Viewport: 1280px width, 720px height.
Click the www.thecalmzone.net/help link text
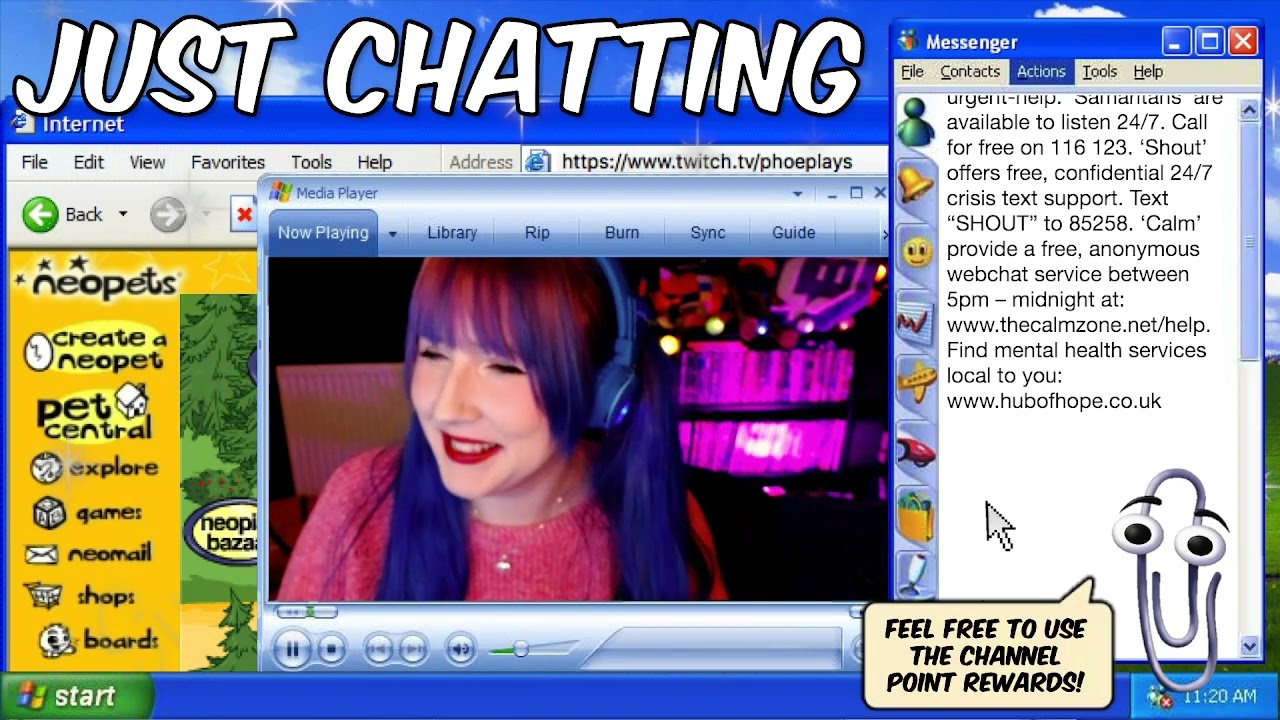click(x=1078, y=325)
